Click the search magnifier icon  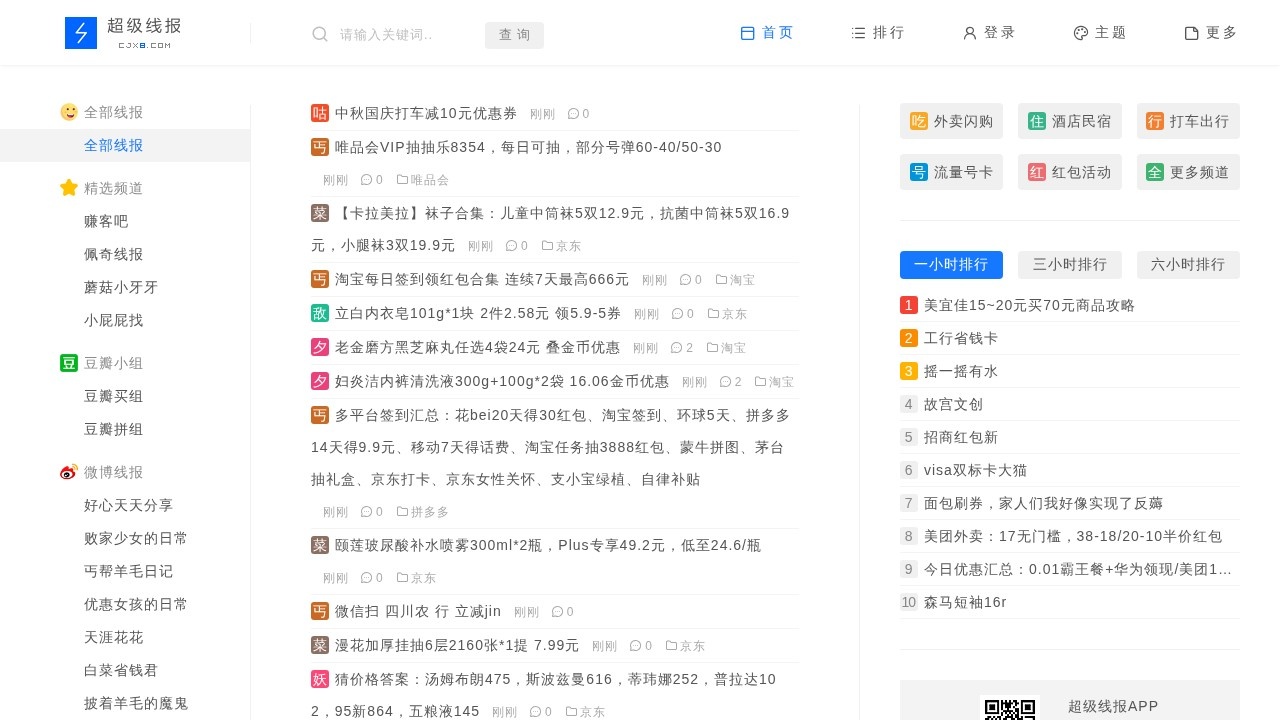click(320, 34)
